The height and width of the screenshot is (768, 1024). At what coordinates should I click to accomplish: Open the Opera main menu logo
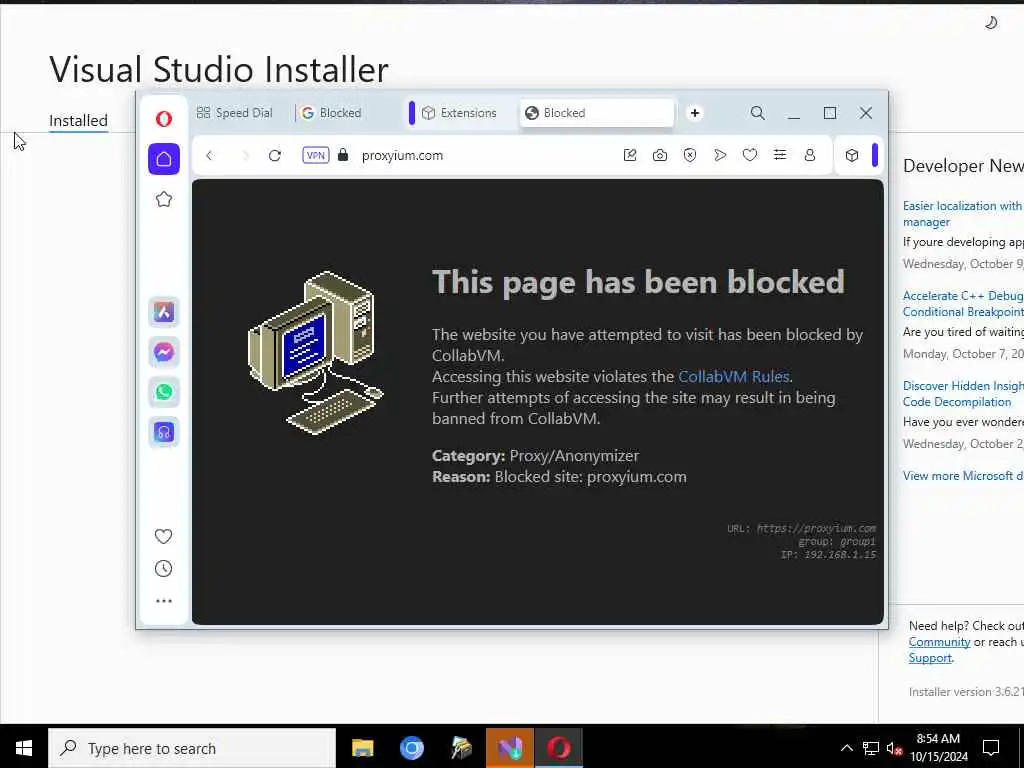pos(164,118)
